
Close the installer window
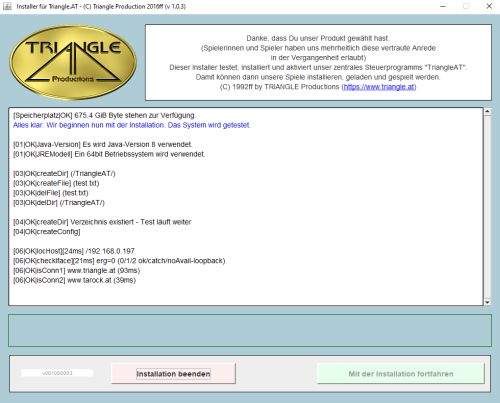(489, 6)
